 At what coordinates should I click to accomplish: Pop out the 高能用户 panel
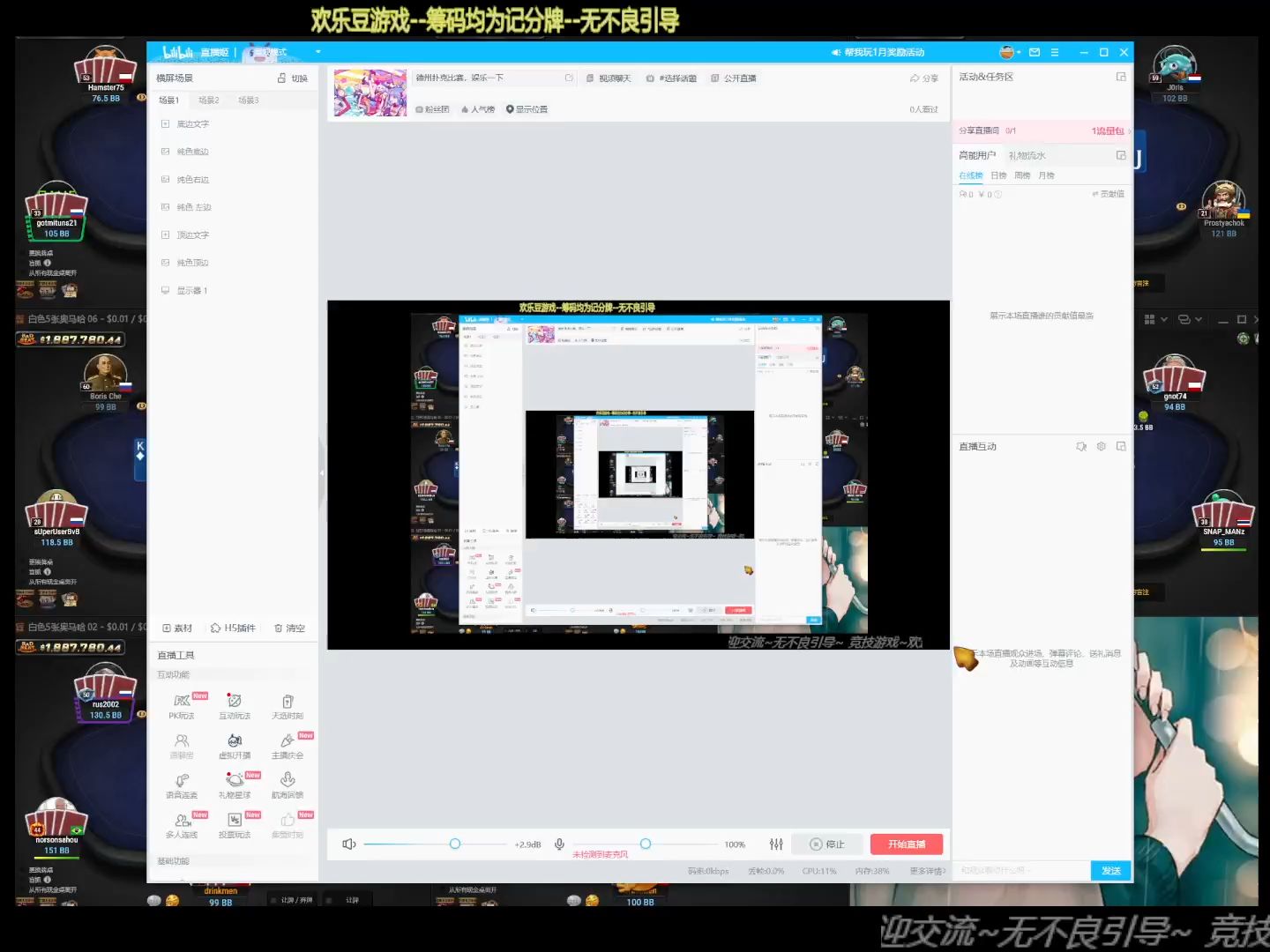click(x=1121, y=155)
